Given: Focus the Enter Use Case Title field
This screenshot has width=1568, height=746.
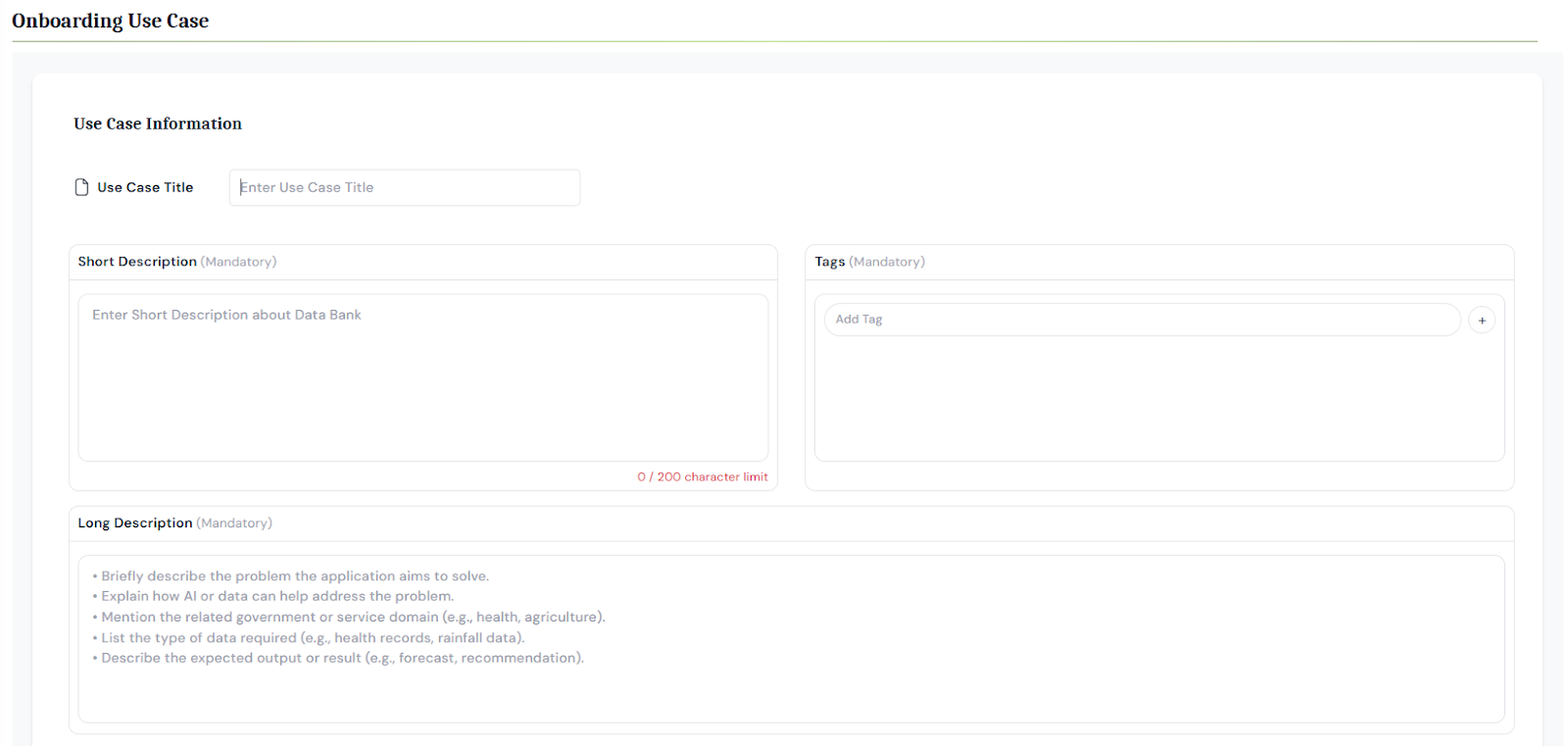Looking at the screenshot, I should click(405, 187).
